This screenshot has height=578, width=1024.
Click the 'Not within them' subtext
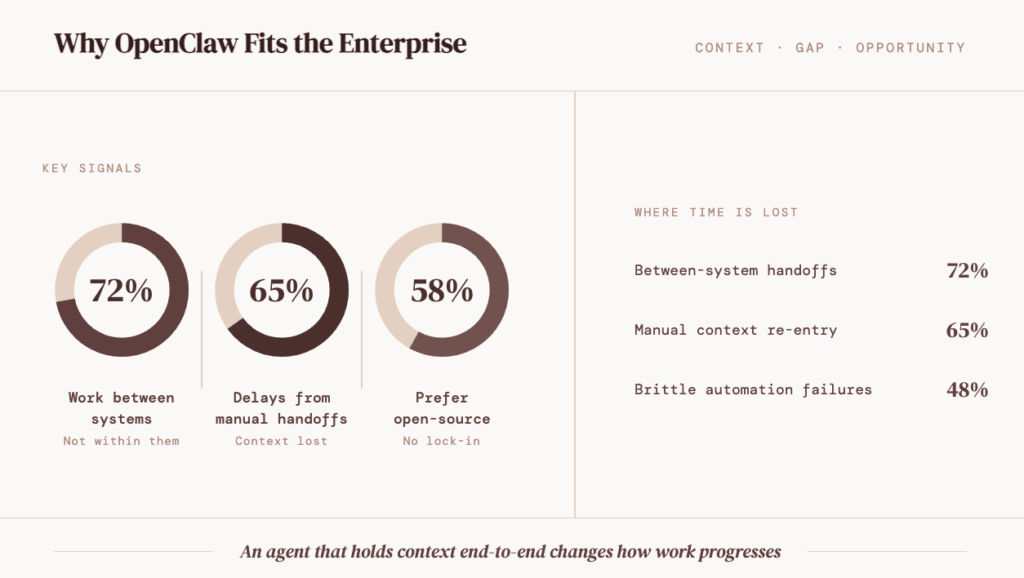click(121, 441)
